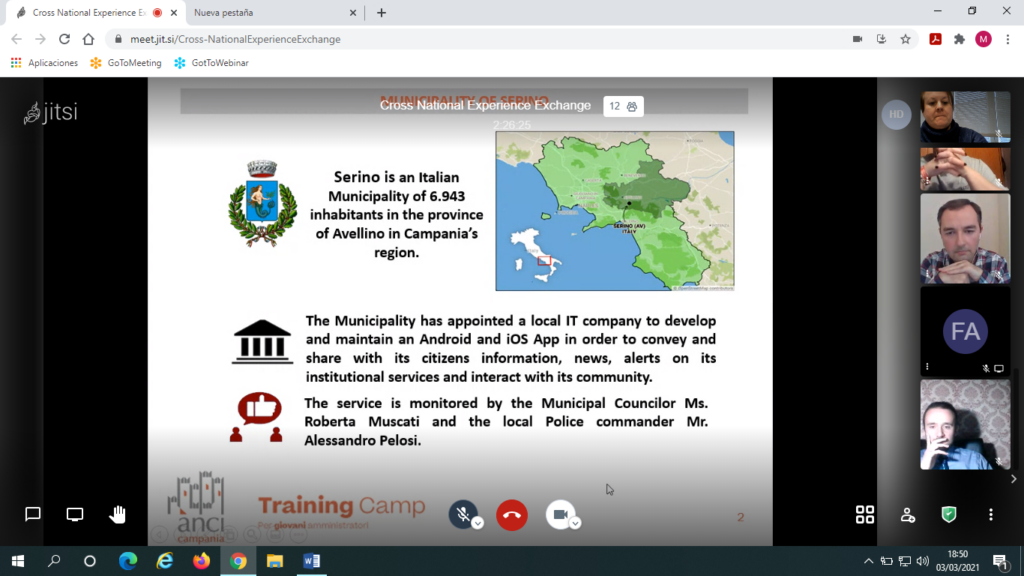Toggle the muted microphone button
This screenshot has width=1024, height=576.
click(x=461, y=514)
